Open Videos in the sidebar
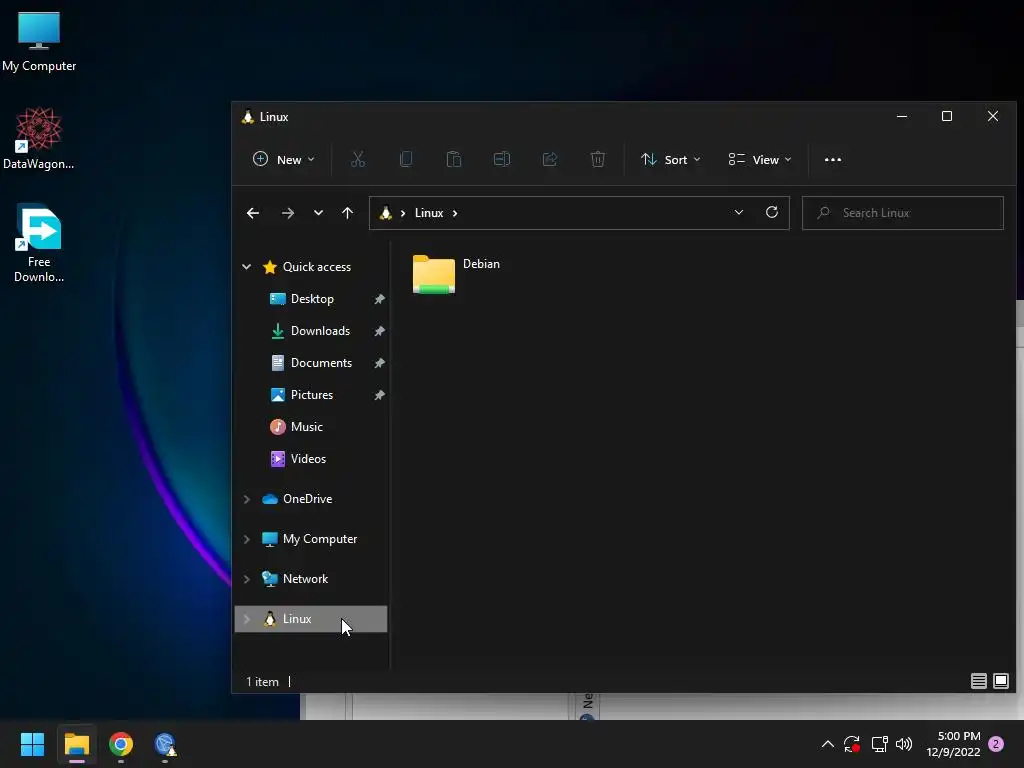 tap(308, 458)
